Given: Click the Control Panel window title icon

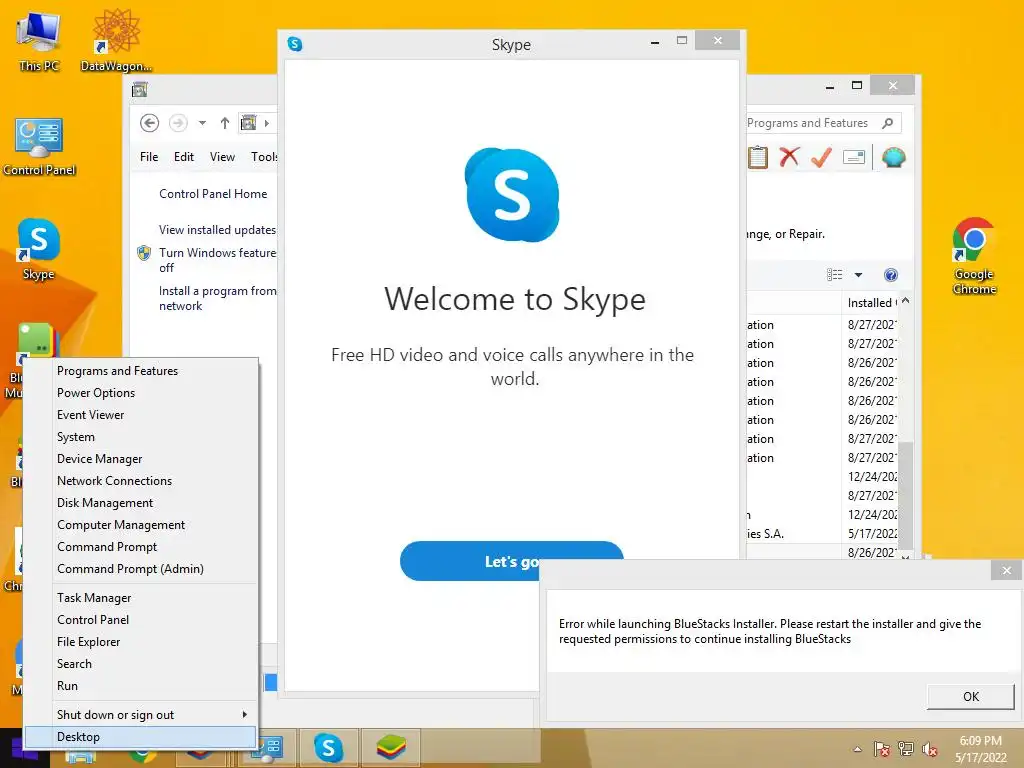Looking at the screenshot, I should 139,90.
